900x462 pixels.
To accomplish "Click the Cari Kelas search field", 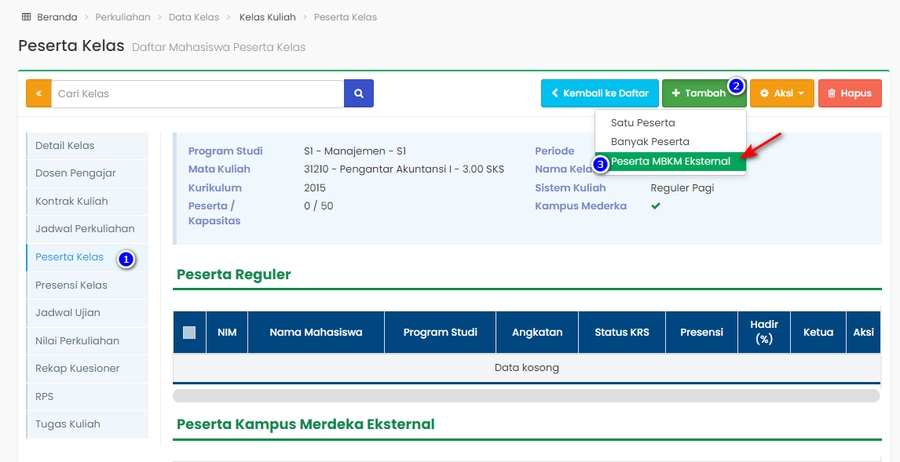I will click(x=197, y=94).
